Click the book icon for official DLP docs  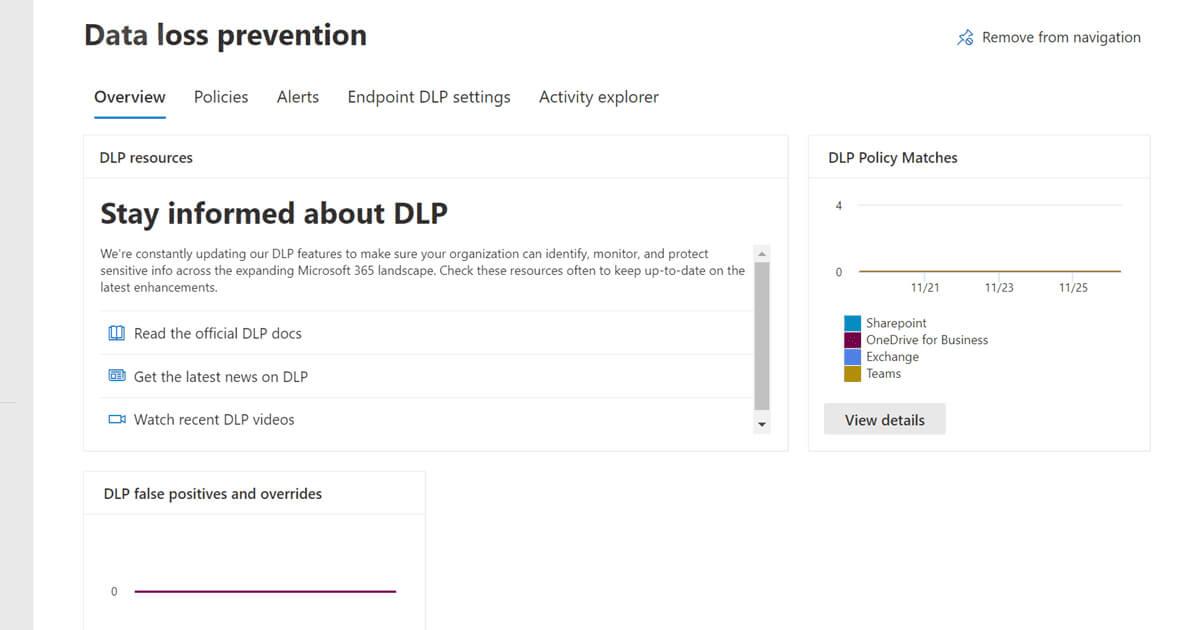click(116, 333)
